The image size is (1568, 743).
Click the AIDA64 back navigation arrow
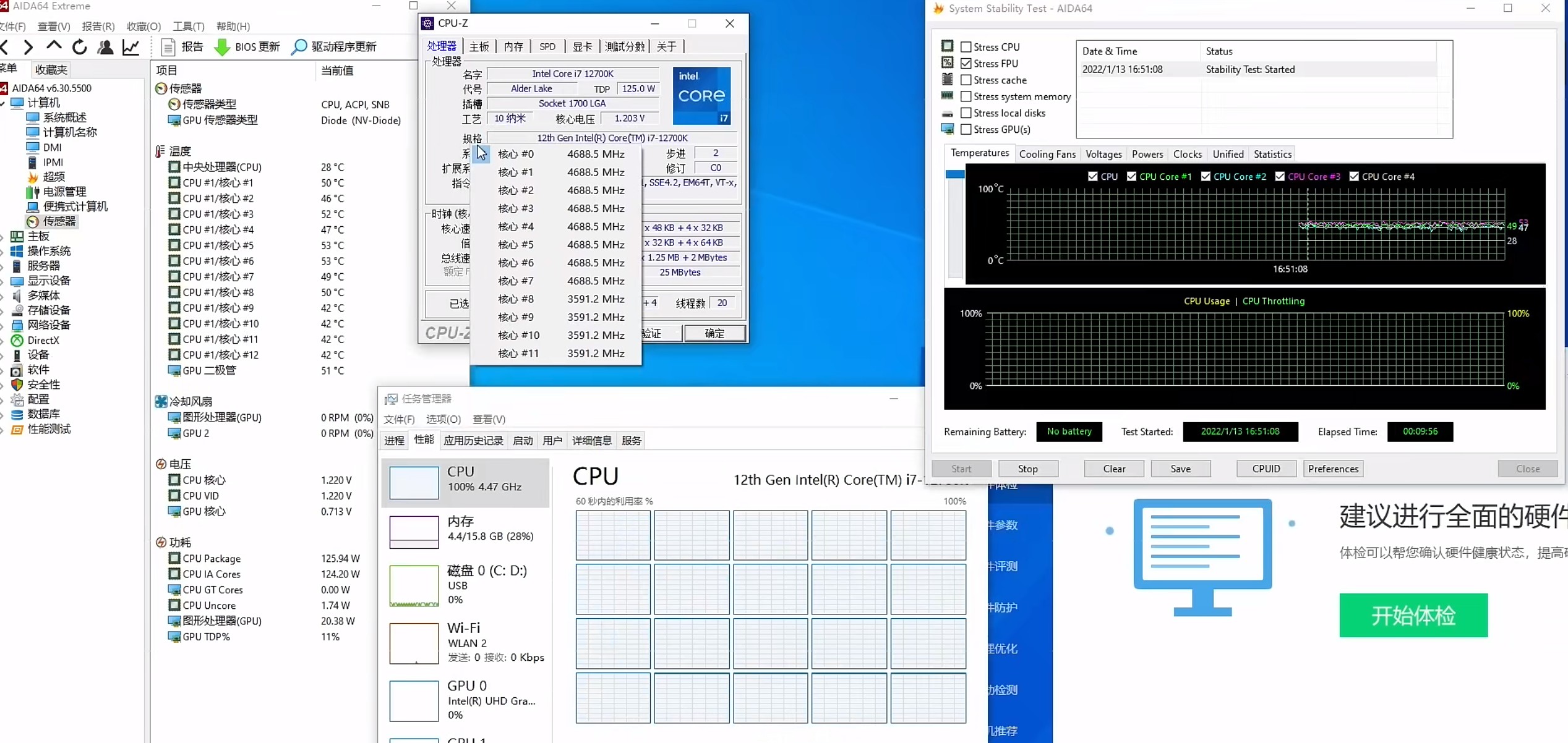(x=5, y=46)
